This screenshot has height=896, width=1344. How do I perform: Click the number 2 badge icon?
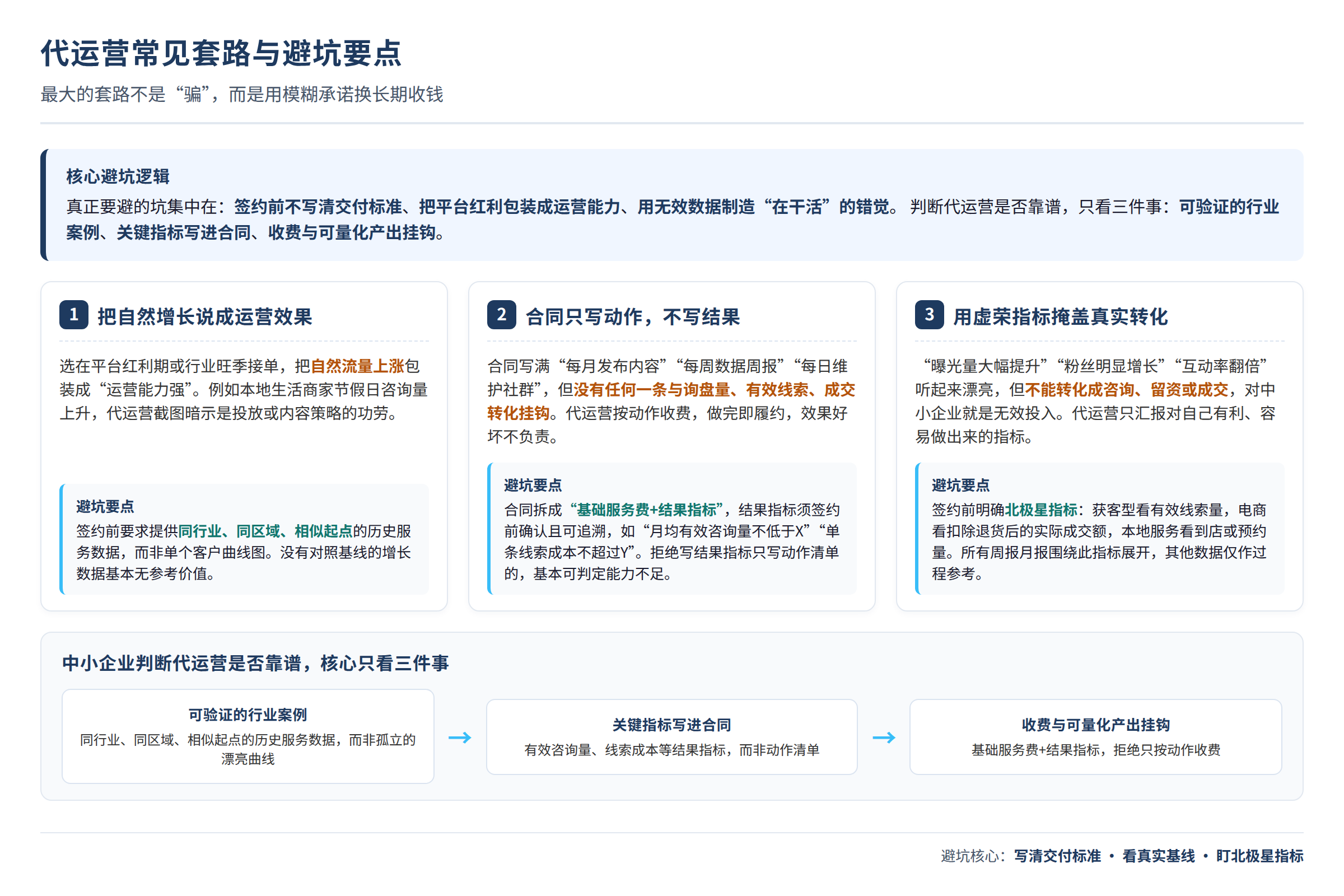click(x=502, y=315)
